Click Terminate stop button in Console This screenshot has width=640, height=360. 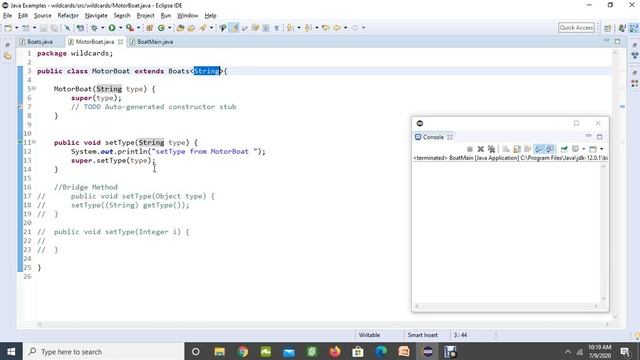pos(470,149)
